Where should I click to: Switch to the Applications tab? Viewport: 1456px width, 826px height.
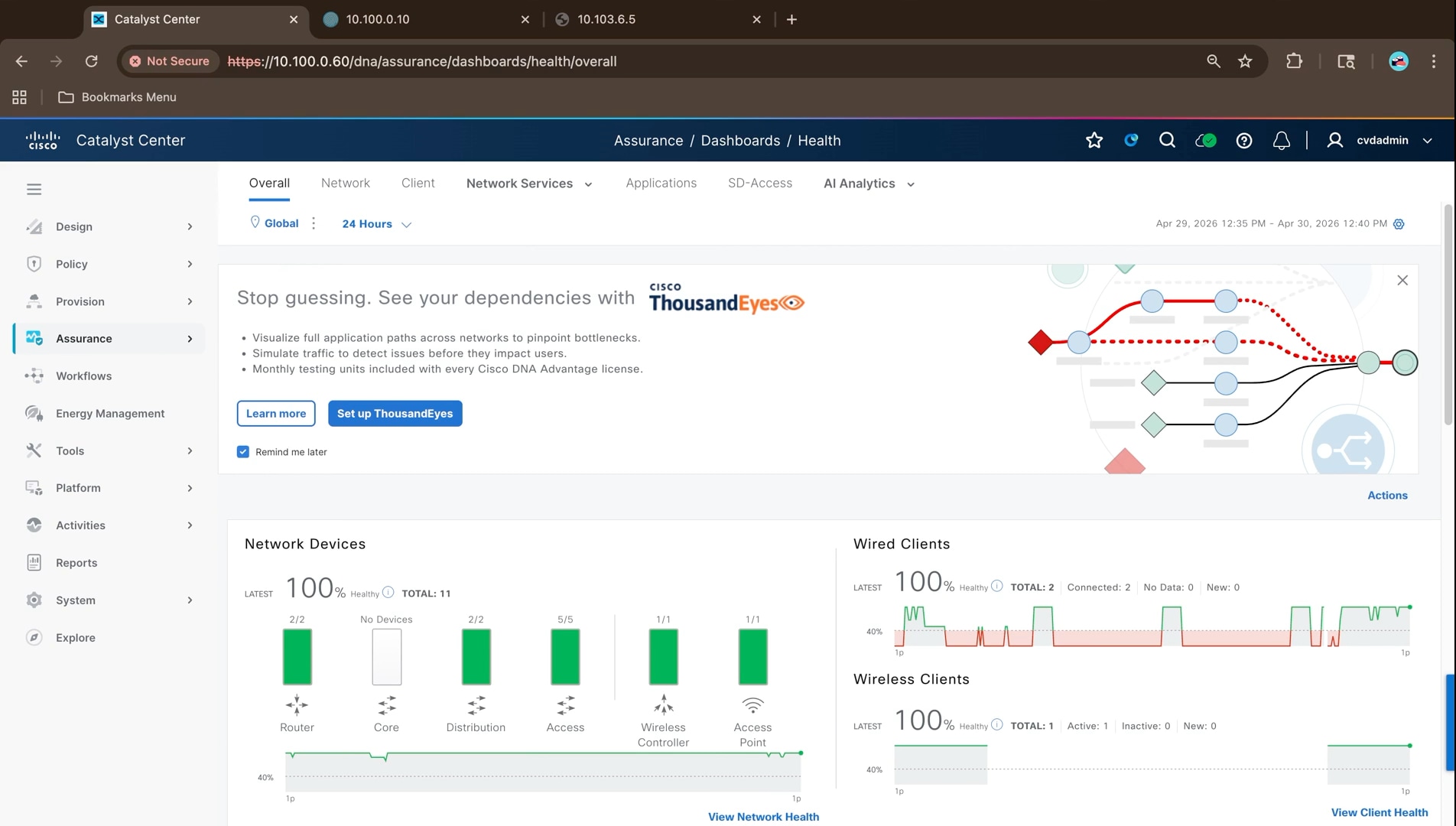pyautogui.click(x=661, y=184)
